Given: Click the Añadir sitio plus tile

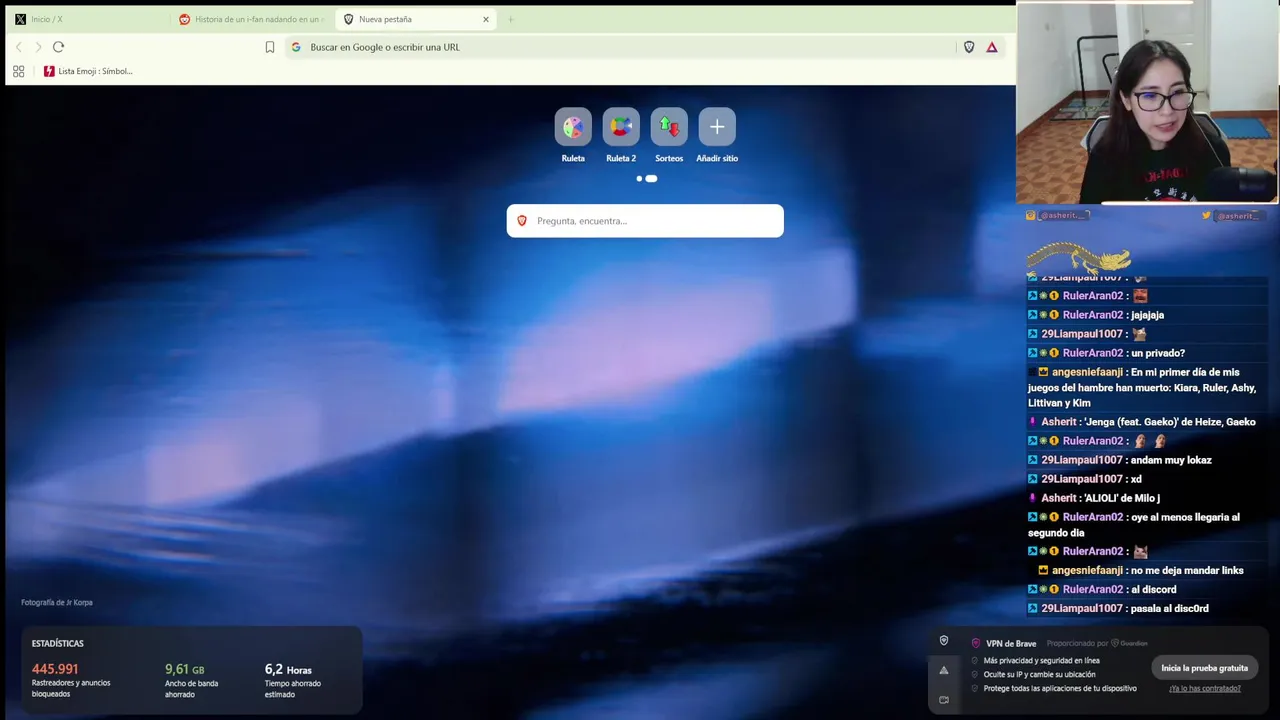Looking at the screenshot, I should point(717,127).
